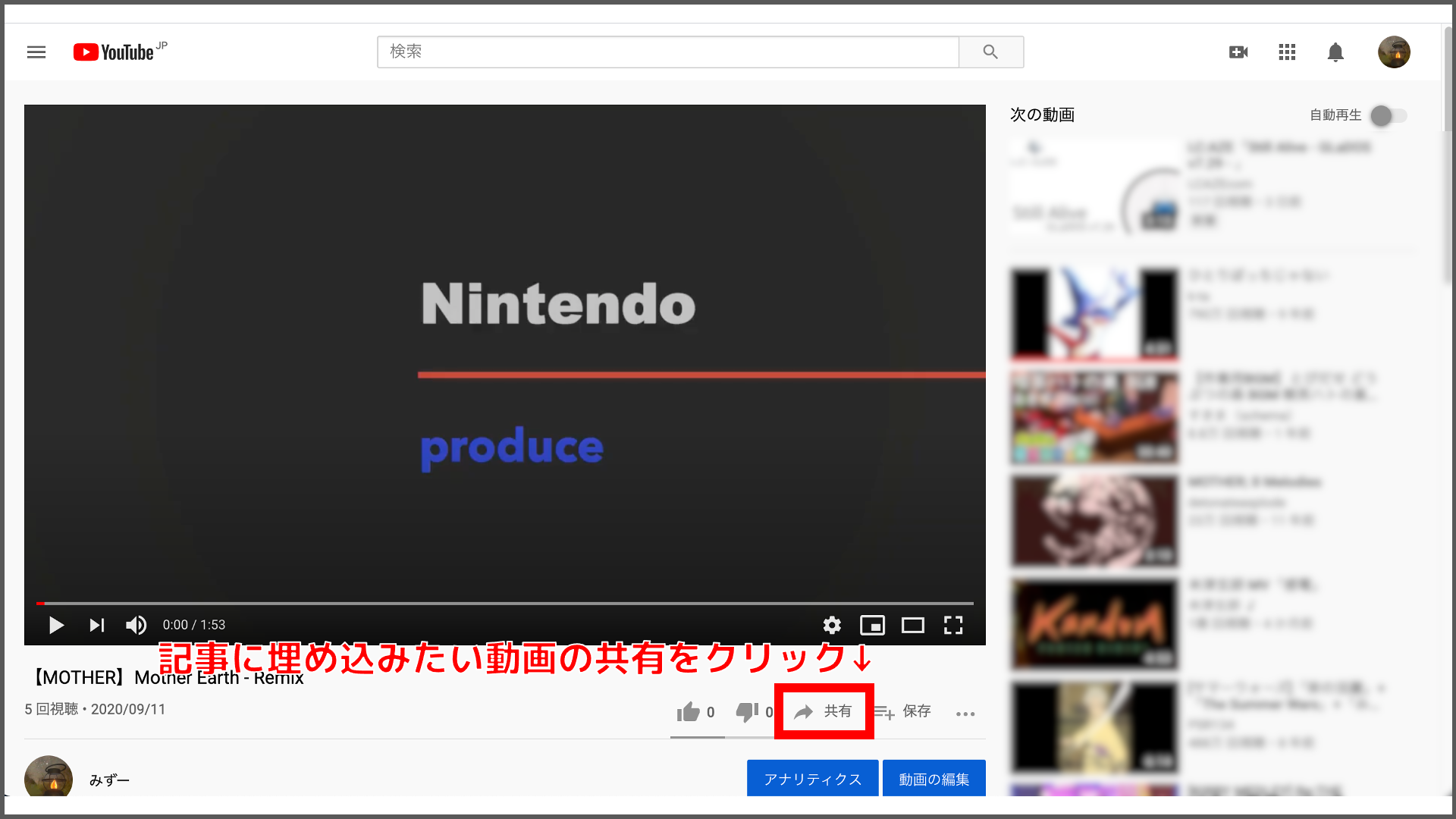Image resolution: width=1456 pixels, height=819 pixels.
Task: Focus the 検索 search field
Action: 668,52
